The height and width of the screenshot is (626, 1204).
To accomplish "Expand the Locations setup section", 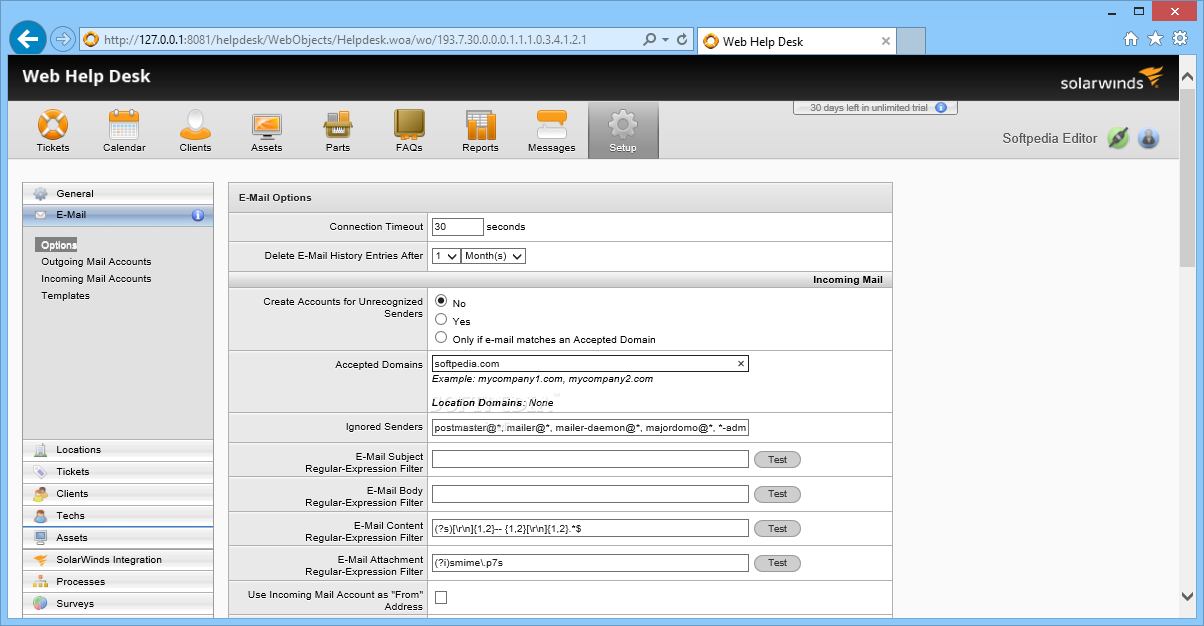I will [118, 450].
